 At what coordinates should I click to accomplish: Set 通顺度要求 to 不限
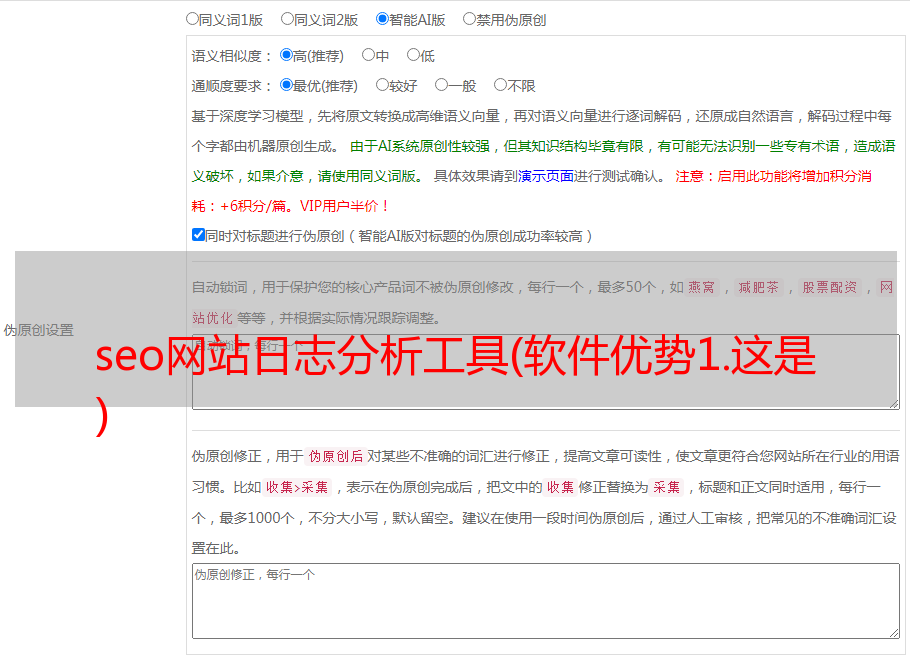pyautogui.click(x=500, y=85)
